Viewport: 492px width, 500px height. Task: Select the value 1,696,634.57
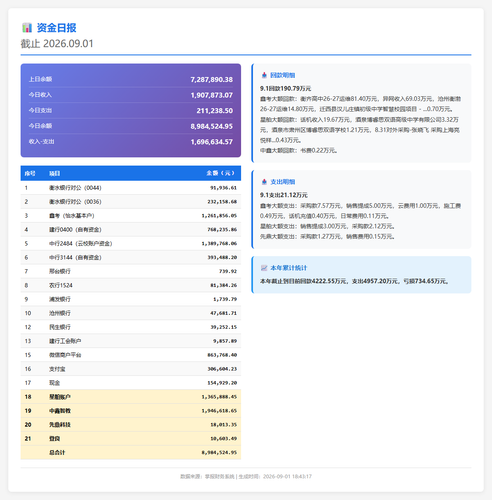[x=212, y=142]
